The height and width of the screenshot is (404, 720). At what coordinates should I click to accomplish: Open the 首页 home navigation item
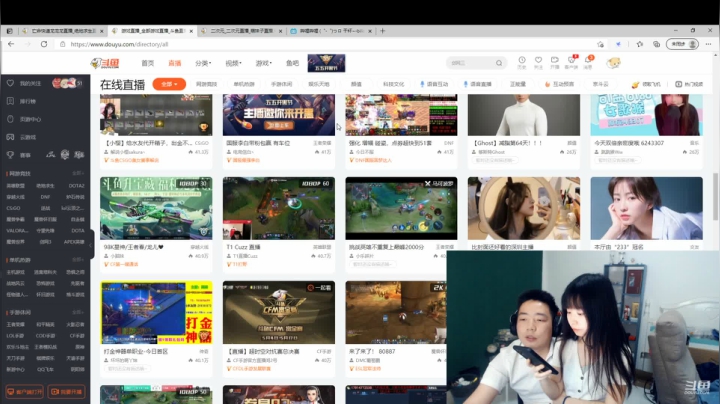[147, 63]
